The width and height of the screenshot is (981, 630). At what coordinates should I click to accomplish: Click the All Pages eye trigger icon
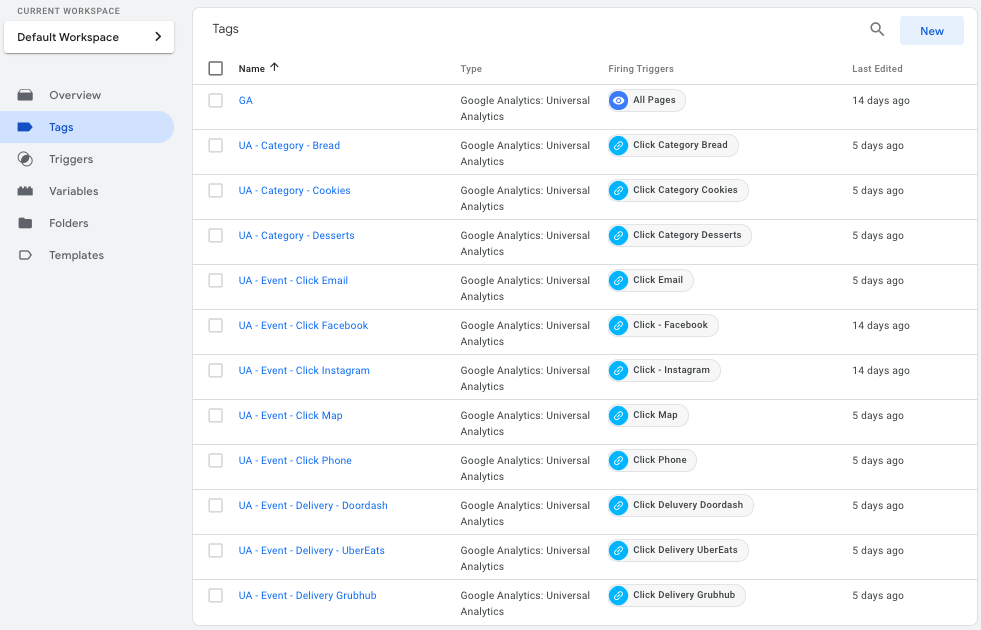(619, 100)
